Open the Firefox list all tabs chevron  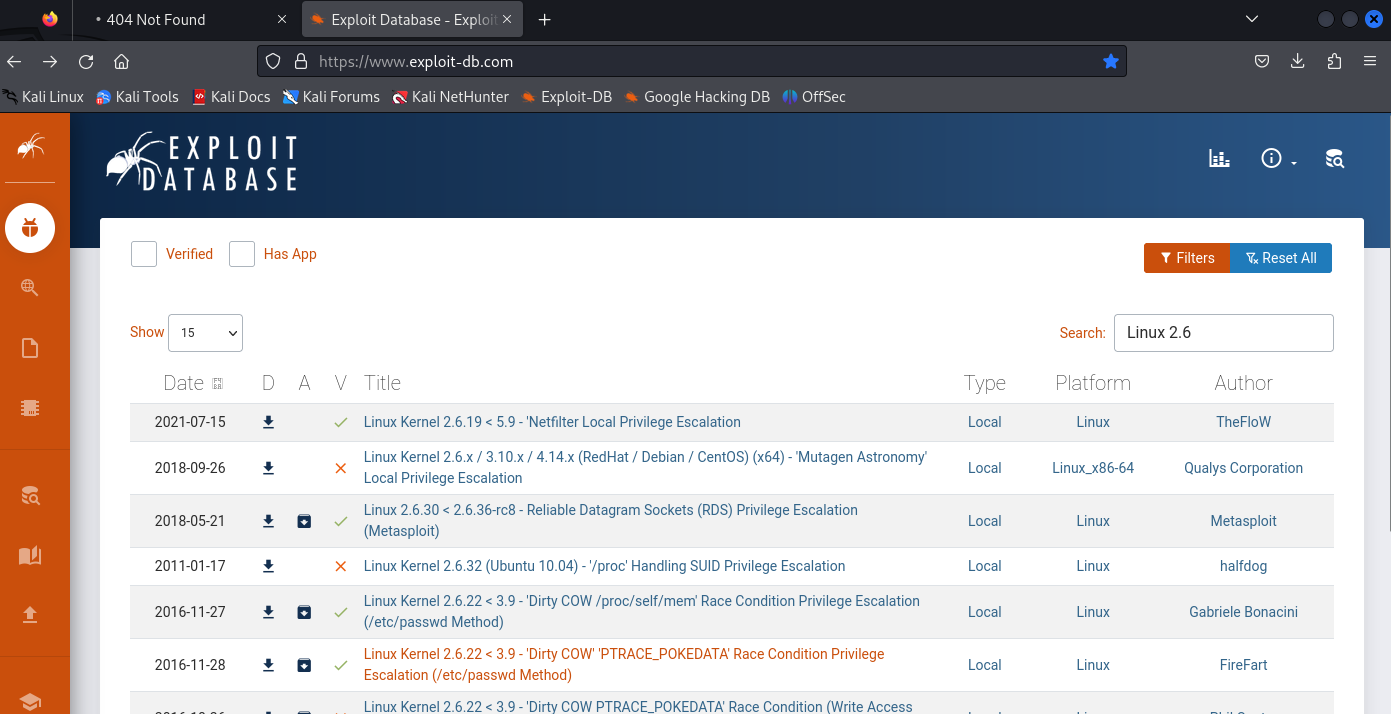1252,19
